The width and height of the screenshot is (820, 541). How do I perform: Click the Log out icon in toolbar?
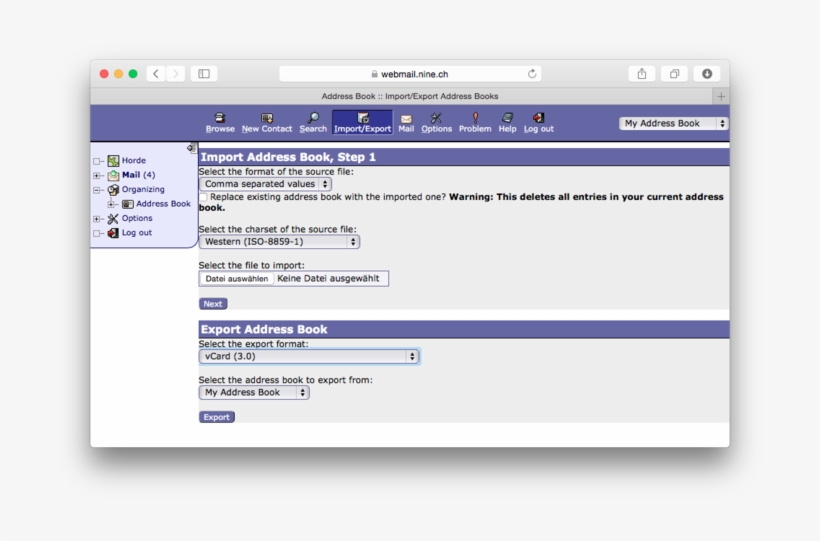coord(539,118)
